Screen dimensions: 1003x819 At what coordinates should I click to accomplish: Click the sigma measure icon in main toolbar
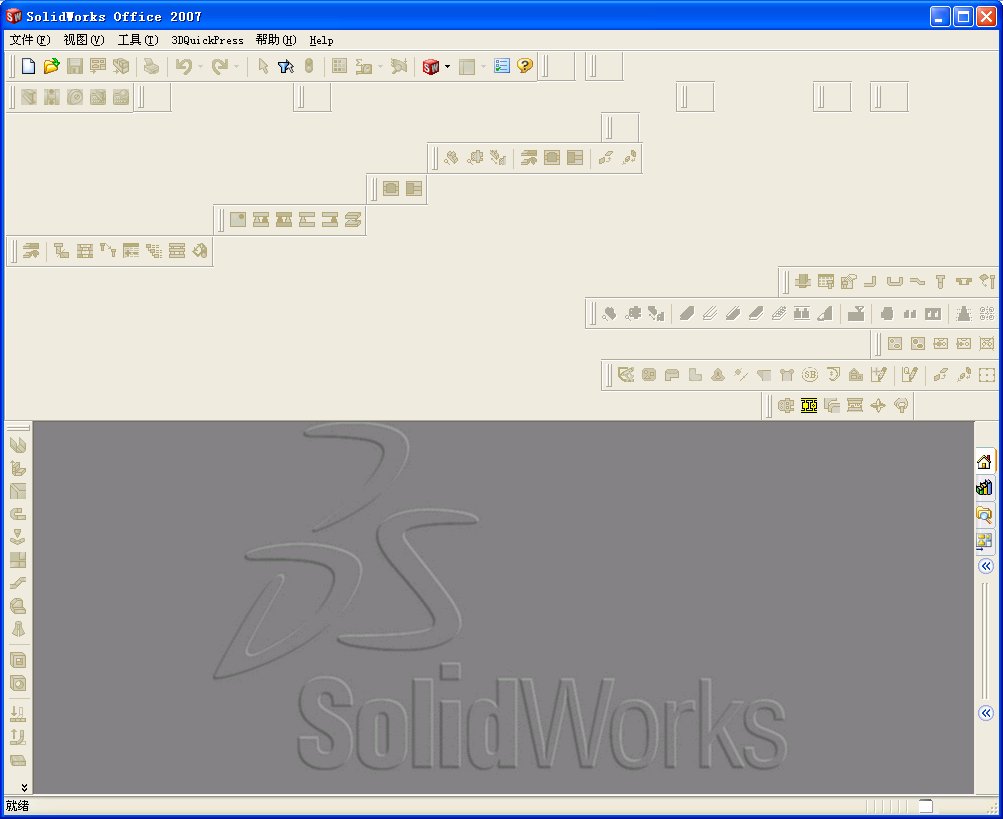pyautogui.click(x=364, y=66)
